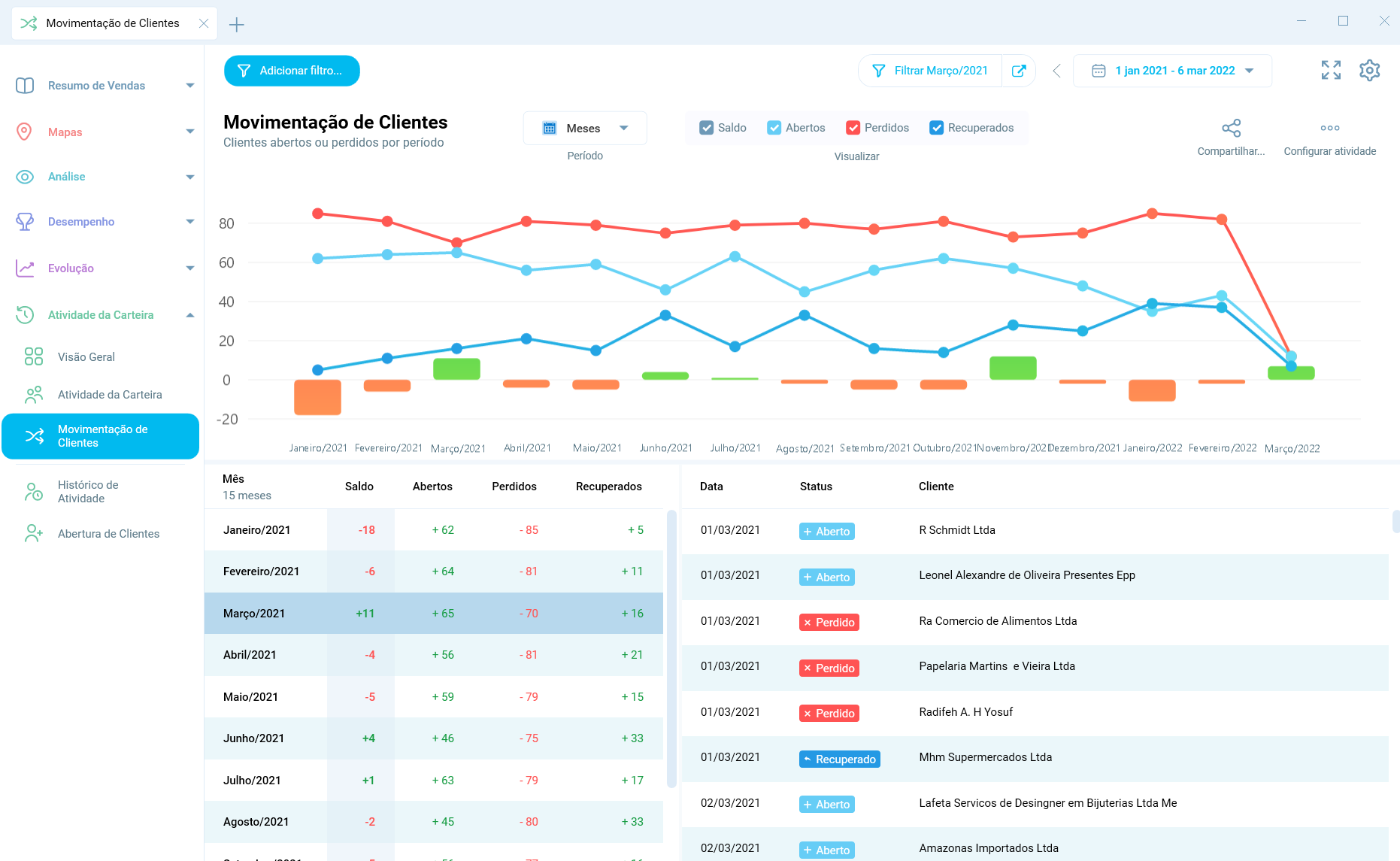Select the Julho/2021 table row
This screenshot has height=861, width=1400.
434,781
